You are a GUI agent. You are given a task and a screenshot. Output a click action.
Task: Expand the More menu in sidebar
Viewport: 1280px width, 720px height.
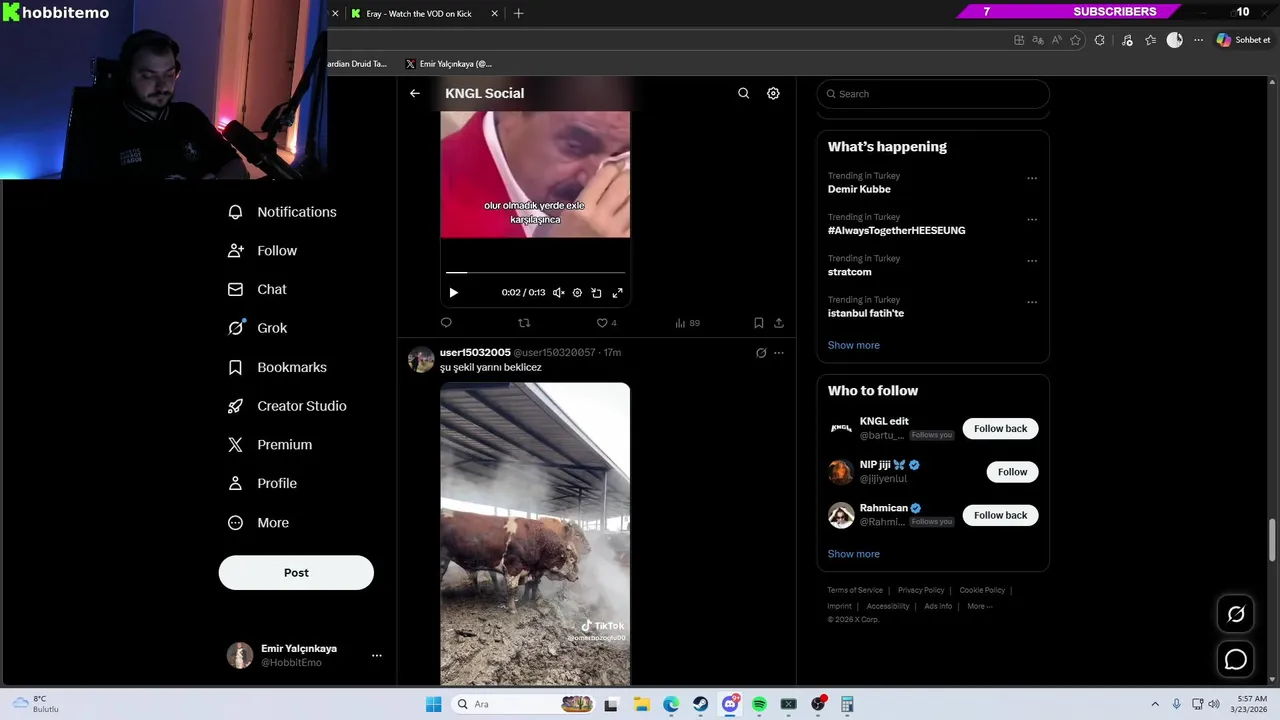259,523
